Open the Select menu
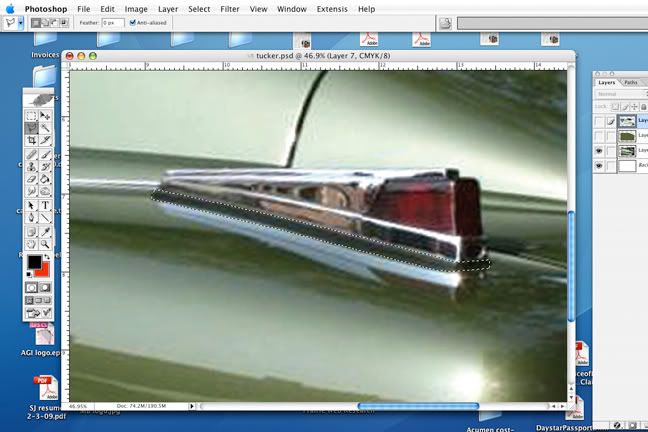 point(199,9)
